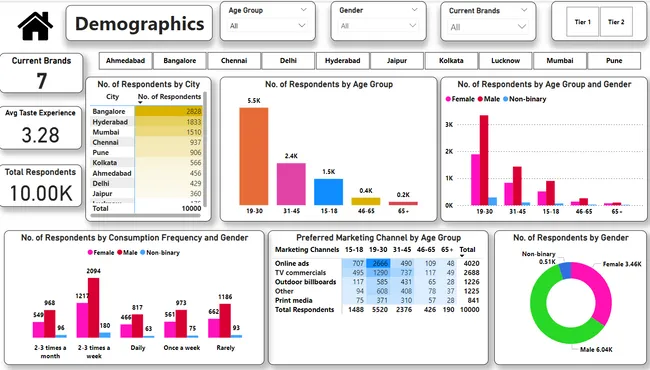
Task: Click the Male legend marker in Consumption Frequency chart
Action: [119, 252]
